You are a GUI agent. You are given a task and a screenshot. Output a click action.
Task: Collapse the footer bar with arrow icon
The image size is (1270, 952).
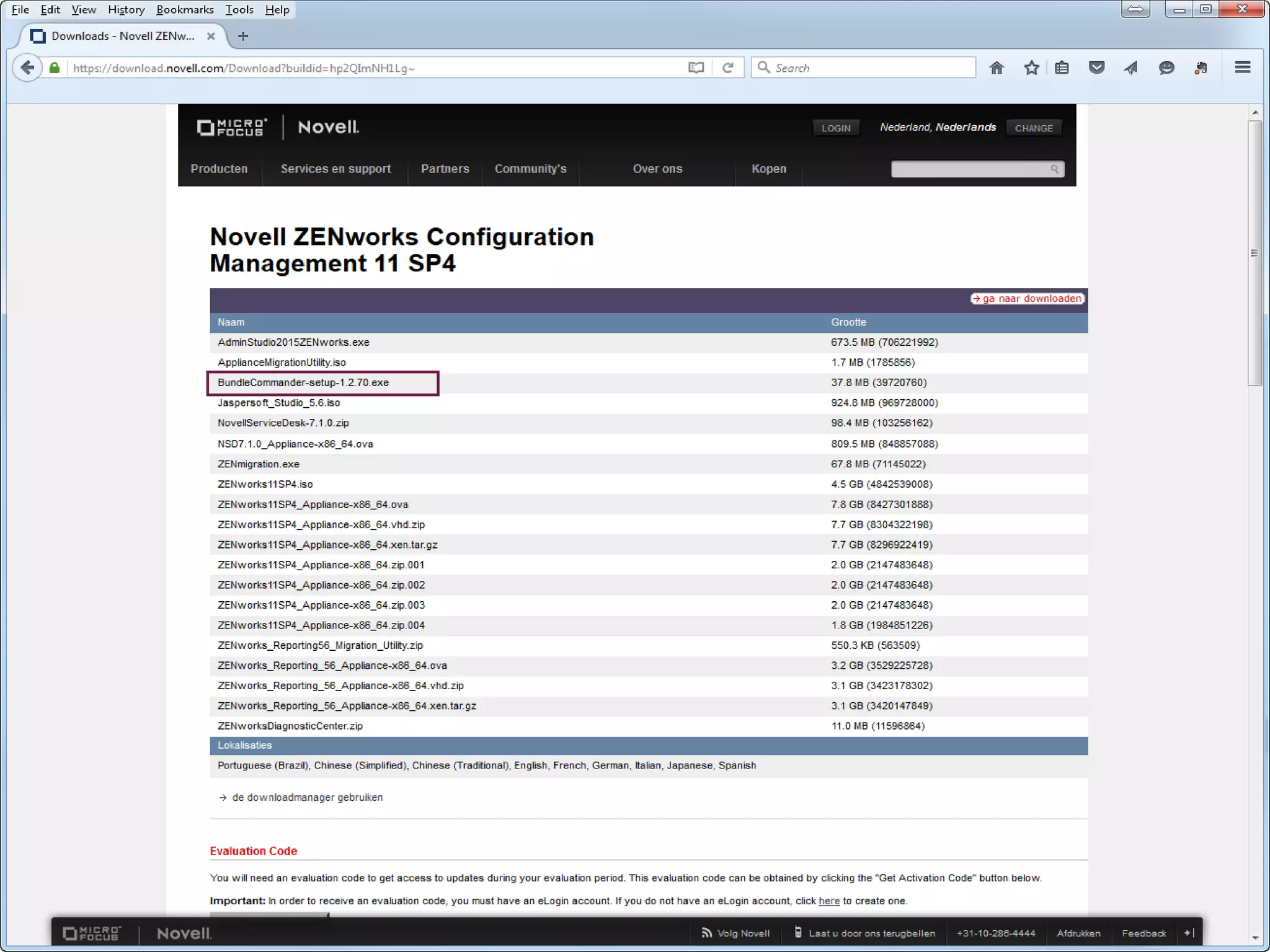pos(1189,932)
